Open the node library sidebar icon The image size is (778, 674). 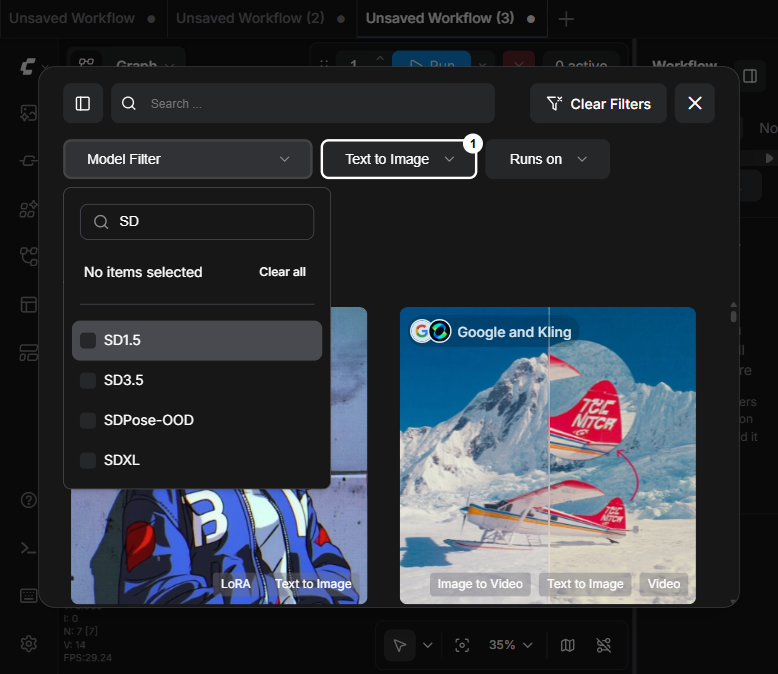pos(28,161)
